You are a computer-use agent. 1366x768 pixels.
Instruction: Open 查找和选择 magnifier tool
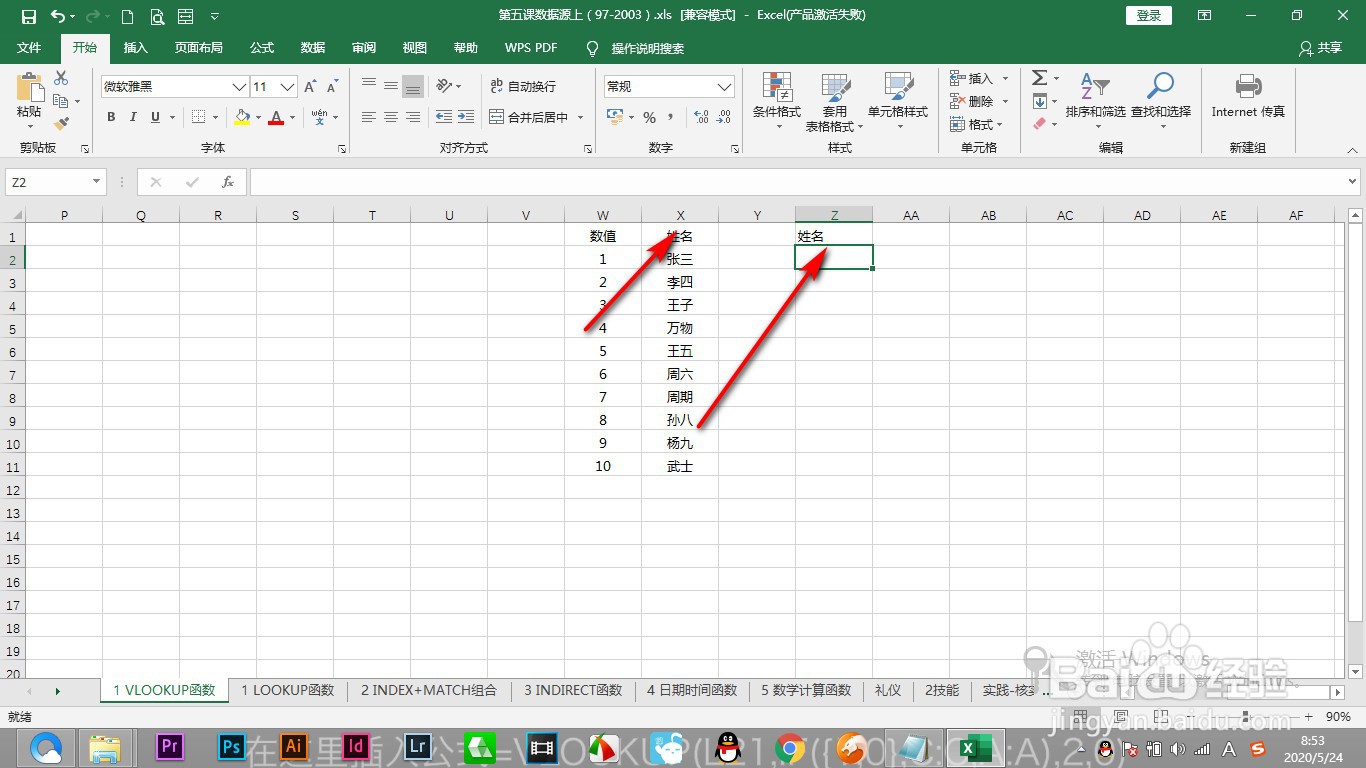click(x=1161, y=101)
